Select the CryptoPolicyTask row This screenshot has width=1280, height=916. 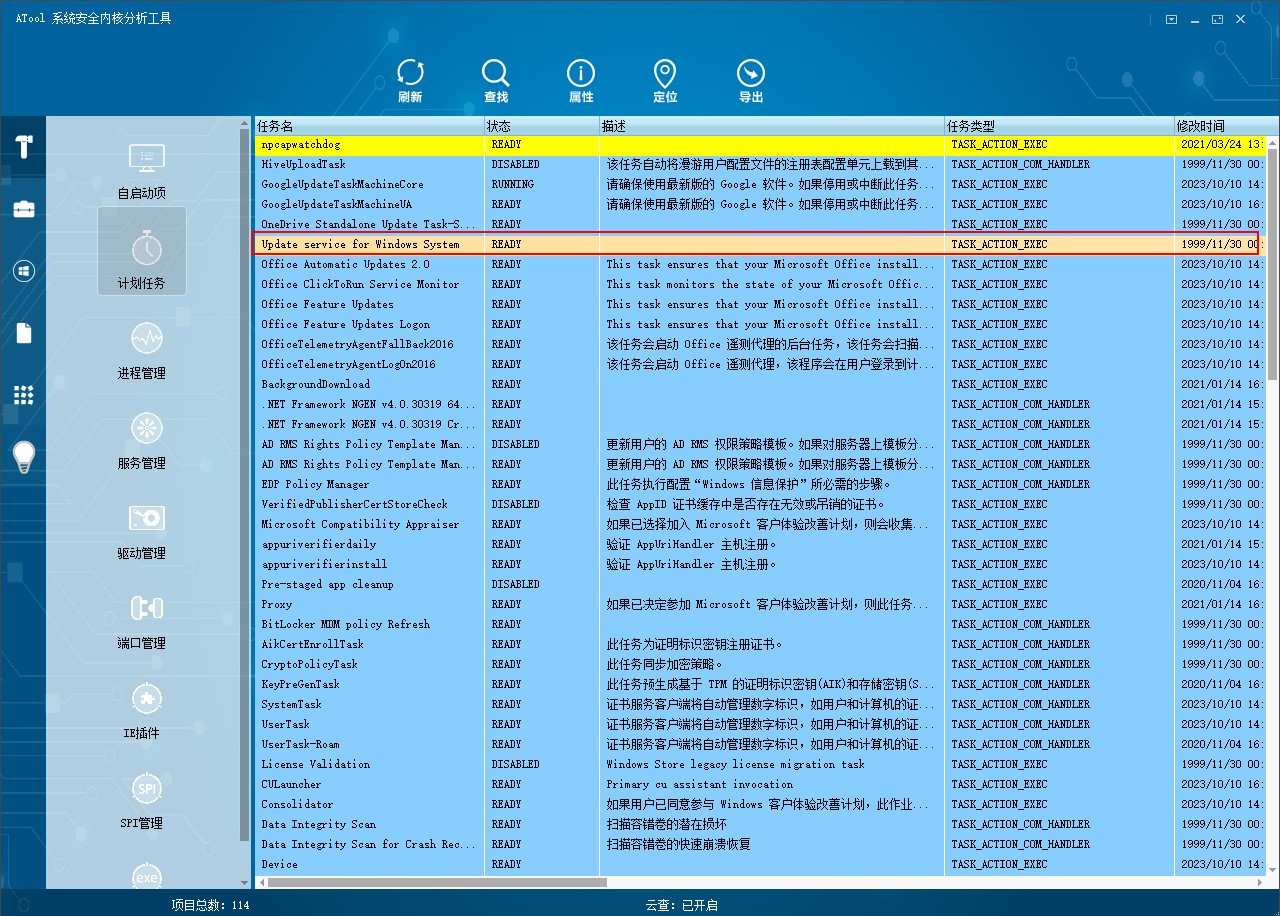coord(761,664)
